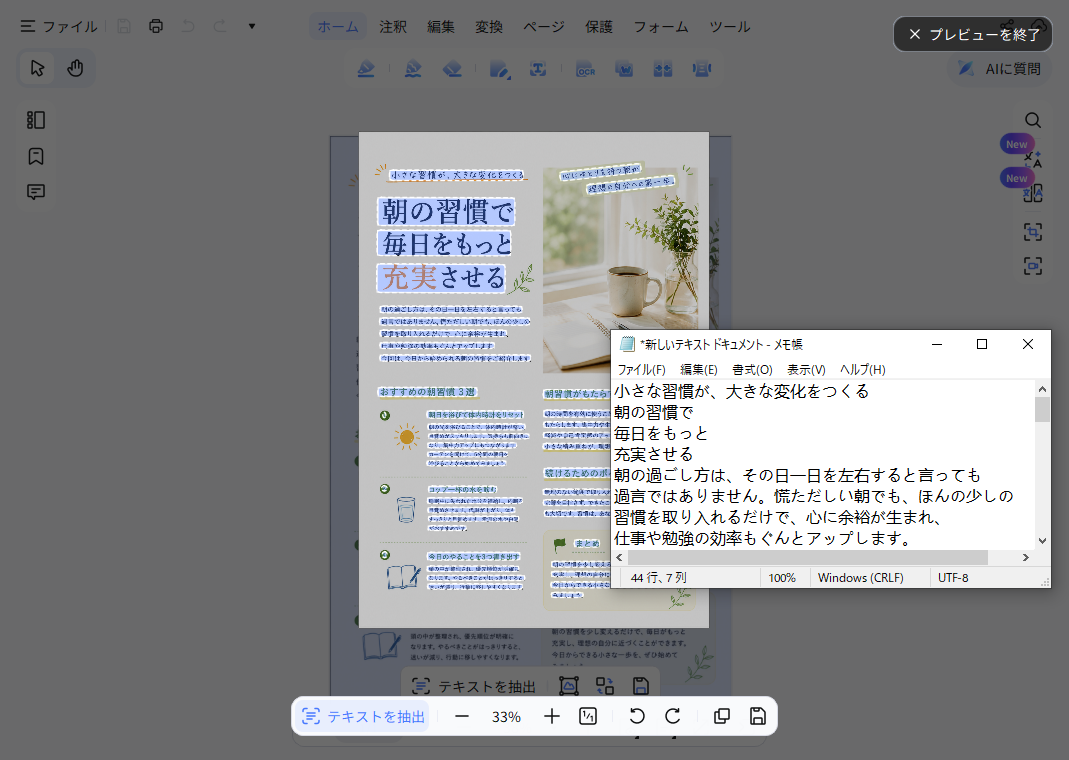1069x760 pixels.
Task: Switch to the 保護 tab
Action: point(599,27)
